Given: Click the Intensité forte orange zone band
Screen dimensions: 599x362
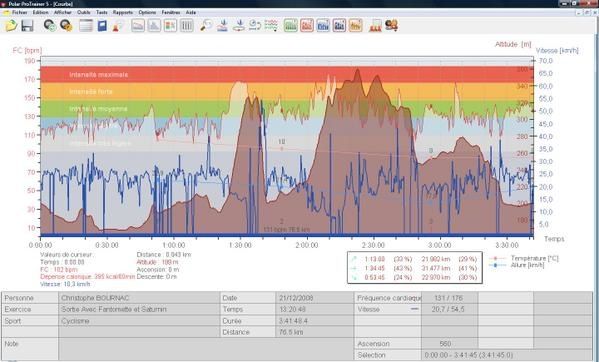Looking at the screenshot, I should point(287,92).
